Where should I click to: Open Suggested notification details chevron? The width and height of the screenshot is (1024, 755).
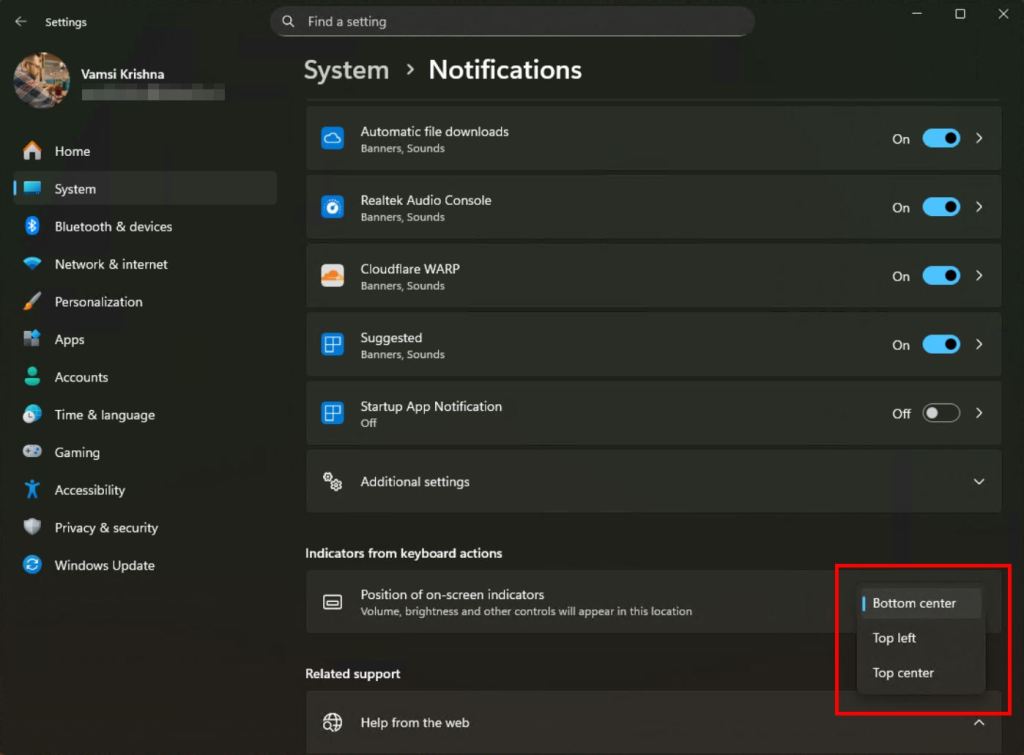(x=979, y=344)
